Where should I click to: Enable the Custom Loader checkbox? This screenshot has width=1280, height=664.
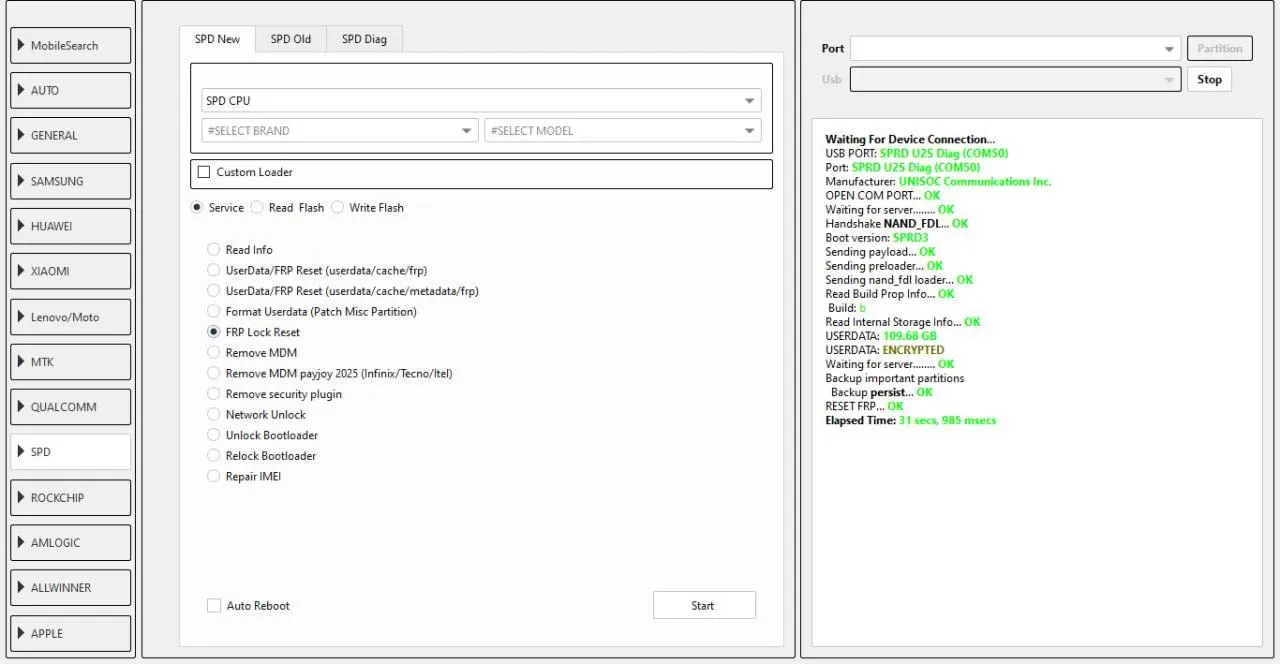coord(204,172)
